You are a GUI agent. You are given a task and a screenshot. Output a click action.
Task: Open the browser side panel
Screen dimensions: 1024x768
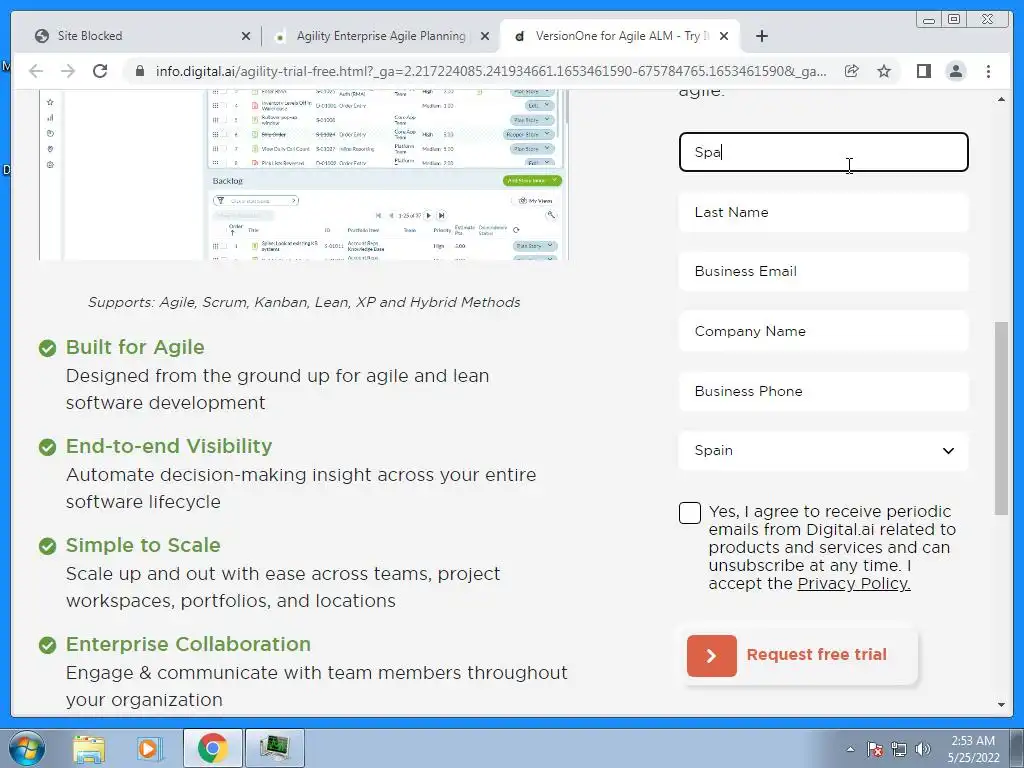click(x=923, y=71)
